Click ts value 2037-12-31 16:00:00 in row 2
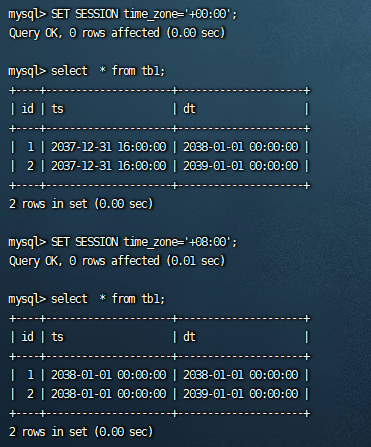Screen dimensions: 371x447 click(109, 166)
